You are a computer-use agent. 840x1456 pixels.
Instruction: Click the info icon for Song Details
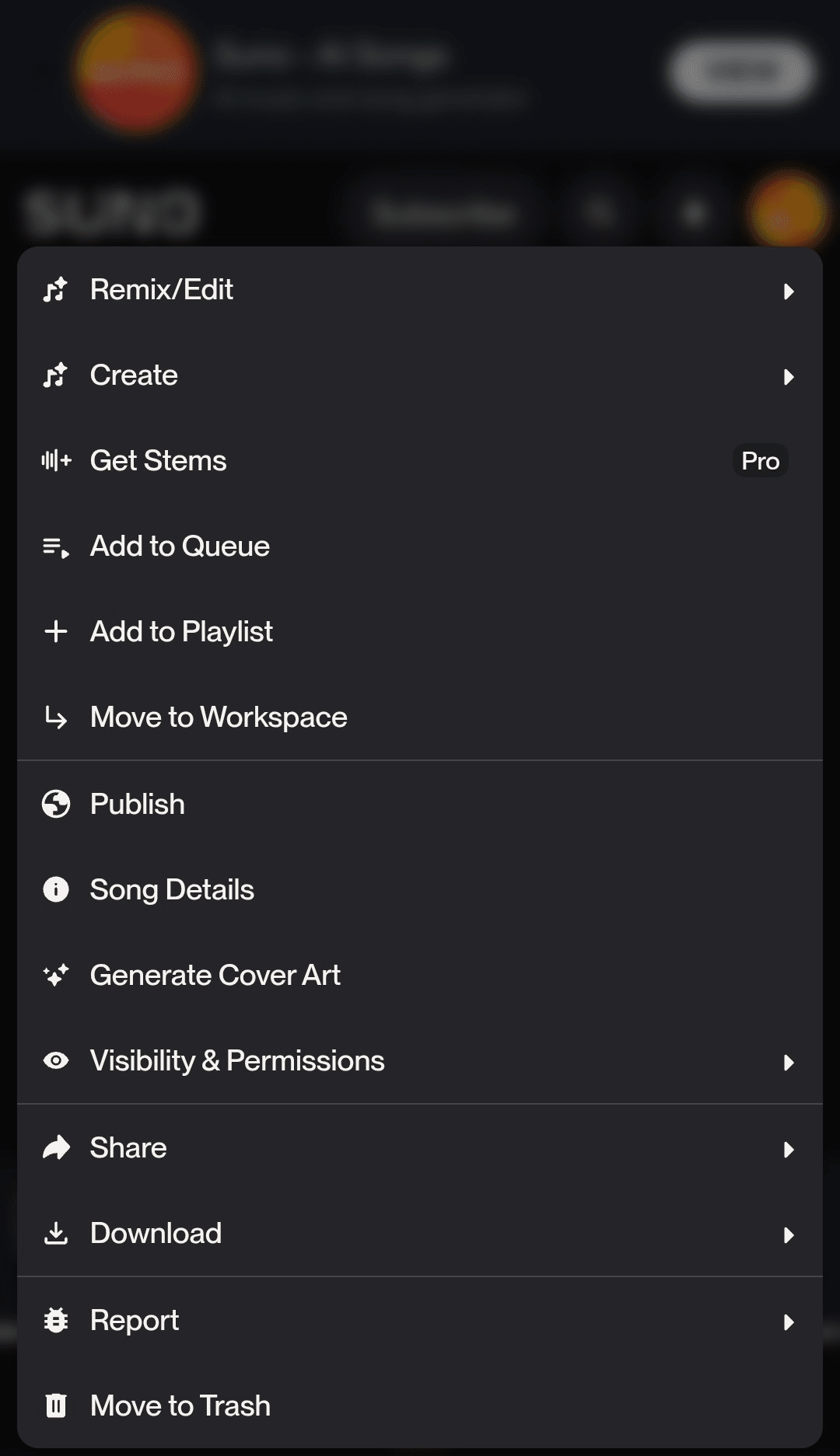[56, 889]
